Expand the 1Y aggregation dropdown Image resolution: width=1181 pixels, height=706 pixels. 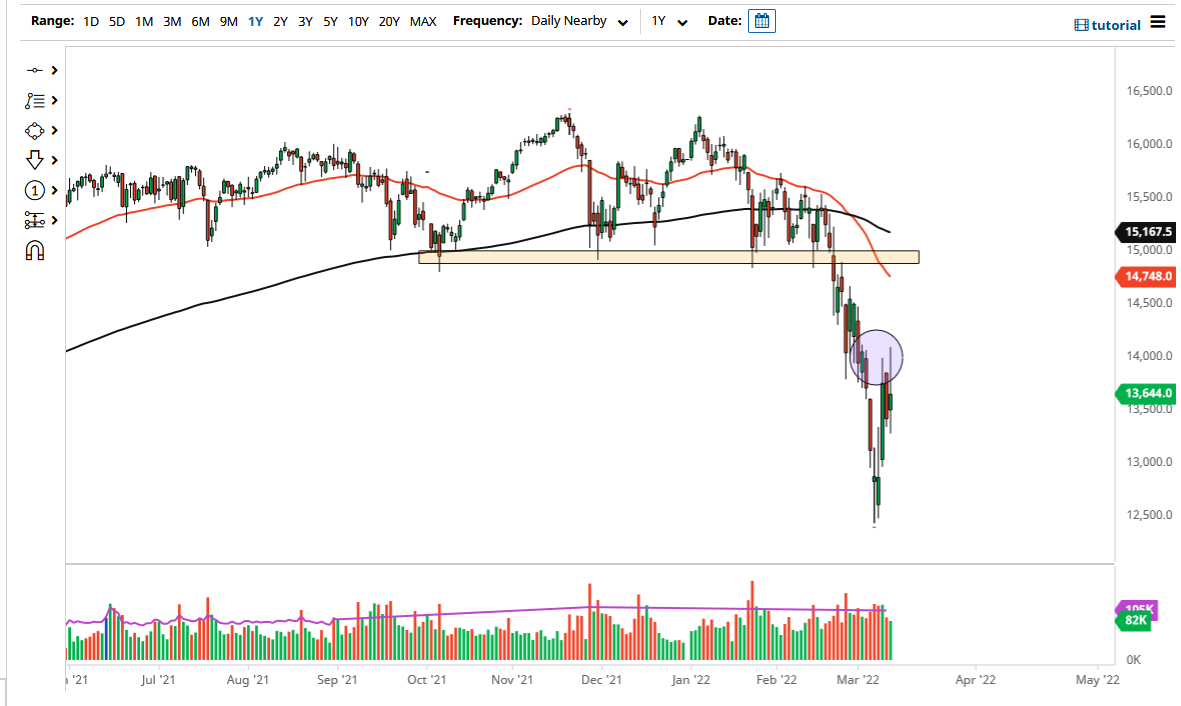684,21
